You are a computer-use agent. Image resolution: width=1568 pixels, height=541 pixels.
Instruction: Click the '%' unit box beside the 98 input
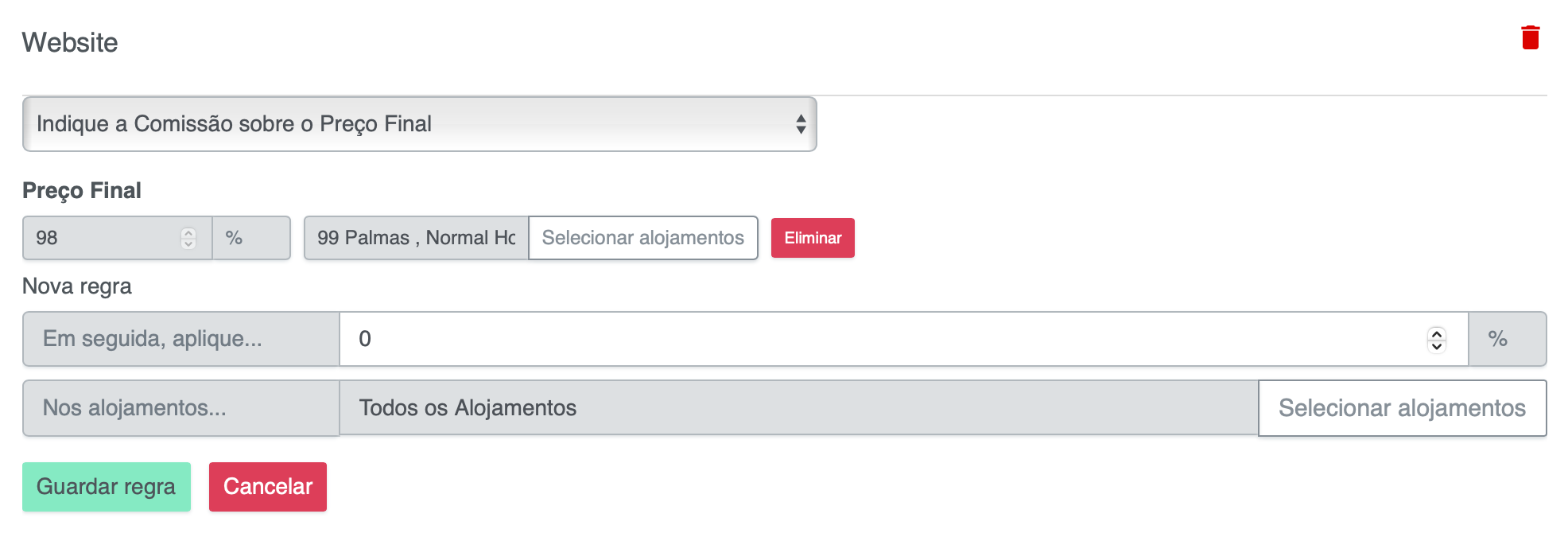coord(251,237)
